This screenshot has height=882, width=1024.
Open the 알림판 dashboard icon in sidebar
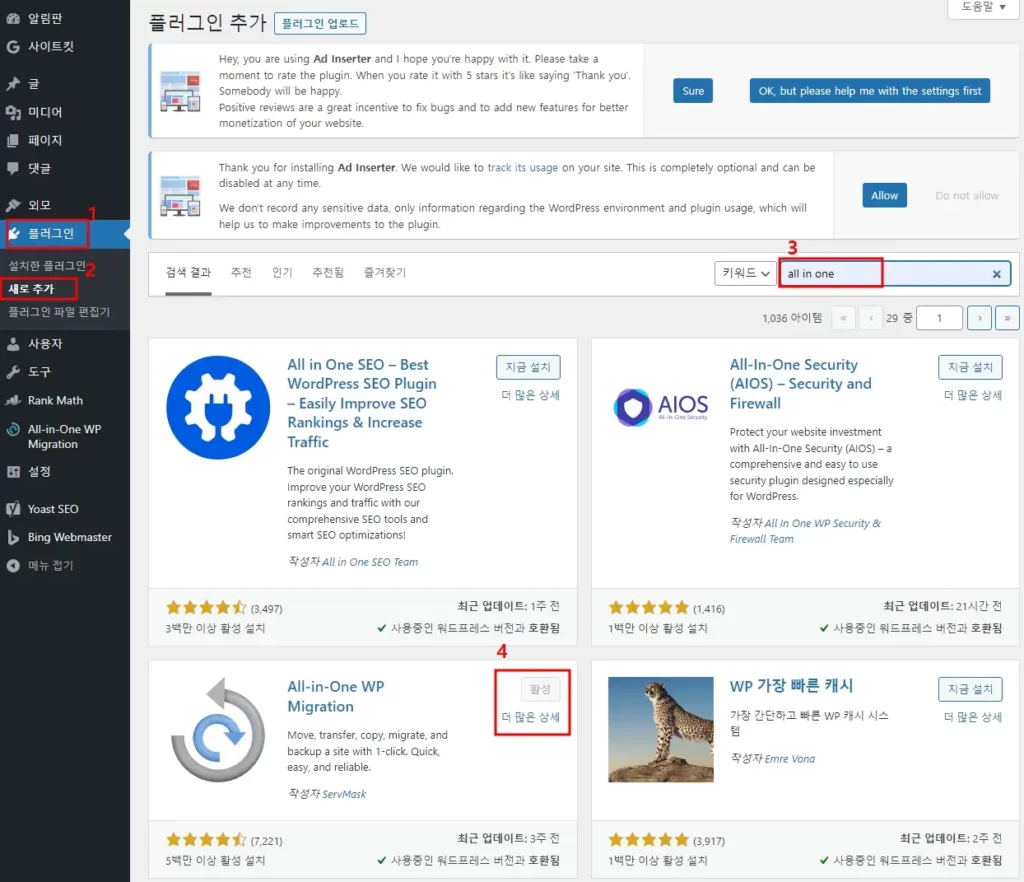tap(13, 19)
